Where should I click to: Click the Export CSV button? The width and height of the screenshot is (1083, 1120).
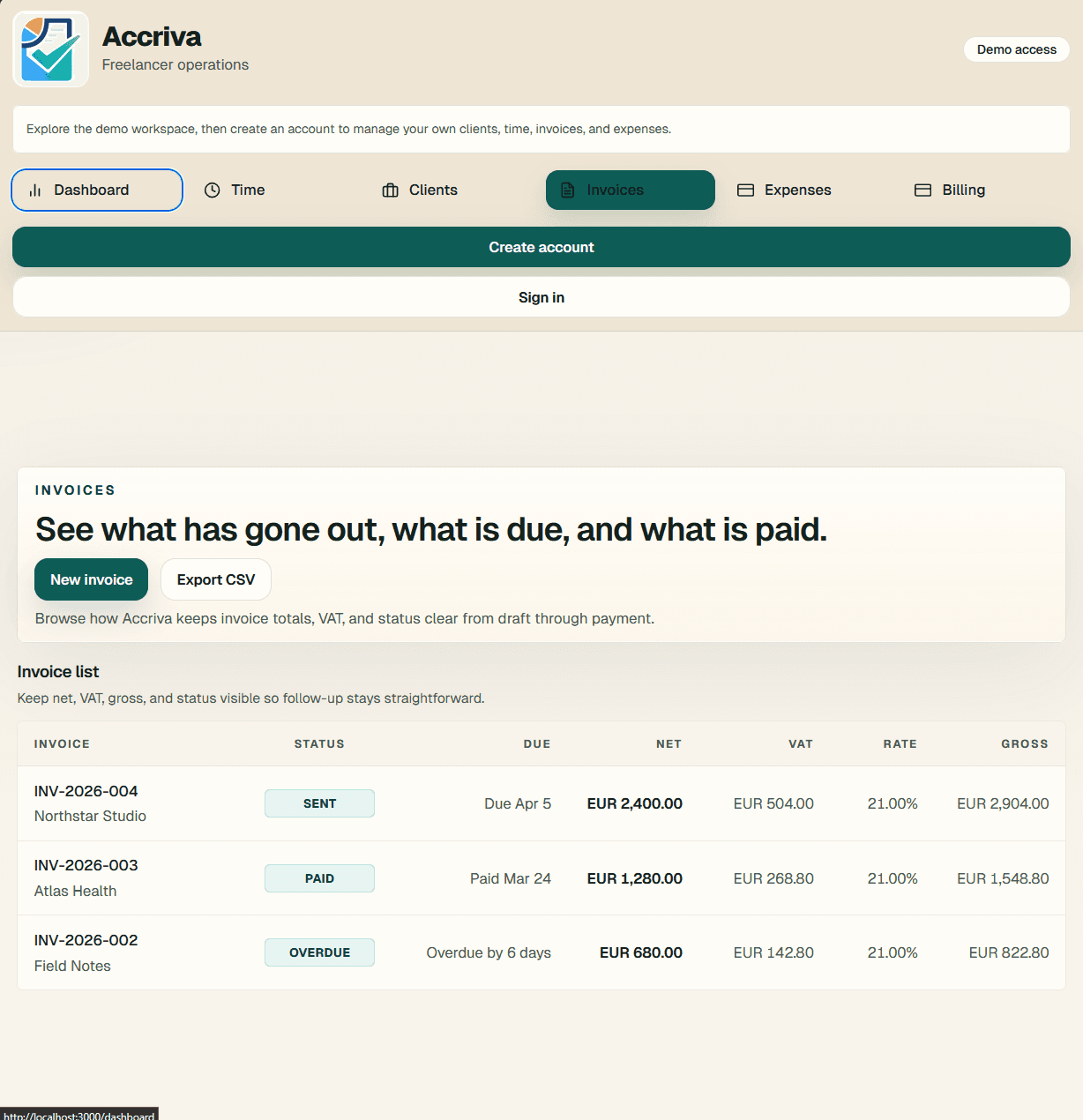(215, 579)
